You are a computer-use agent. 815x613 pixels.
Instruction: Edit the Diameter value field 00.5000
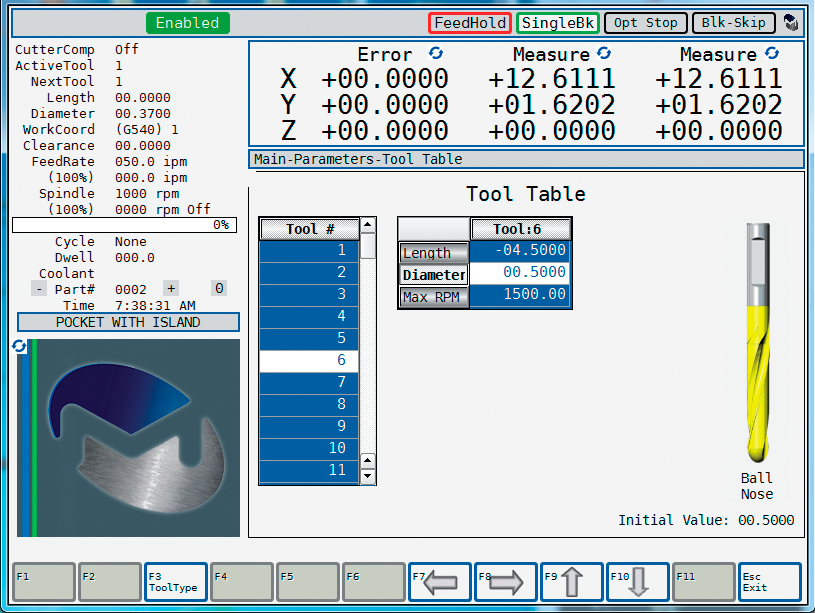coord(520,274)
